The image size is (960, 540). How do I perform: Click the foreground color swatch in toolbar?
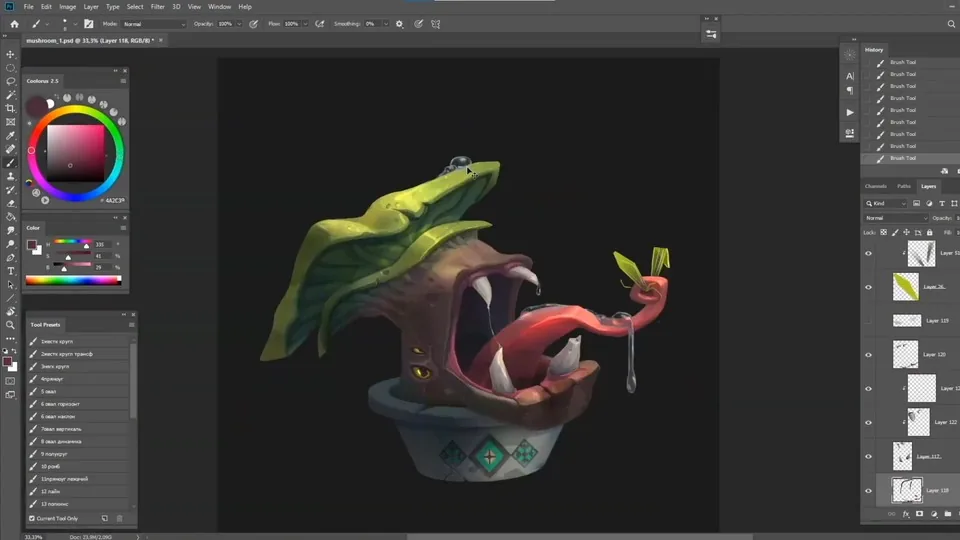pyautogui.click(x=7, y=362)
